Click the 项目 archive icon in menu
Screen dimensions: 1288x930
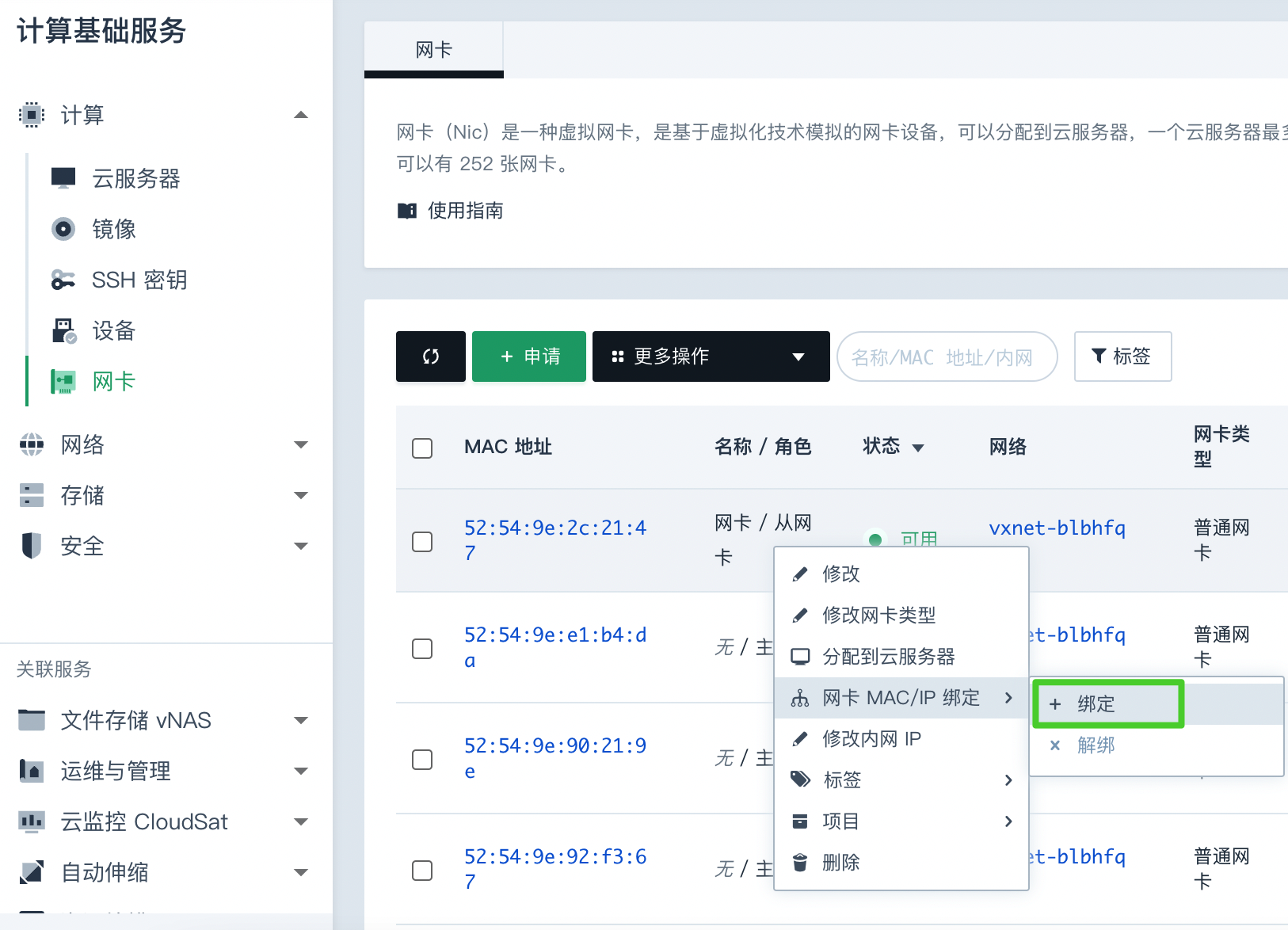[x=800, y=821]
